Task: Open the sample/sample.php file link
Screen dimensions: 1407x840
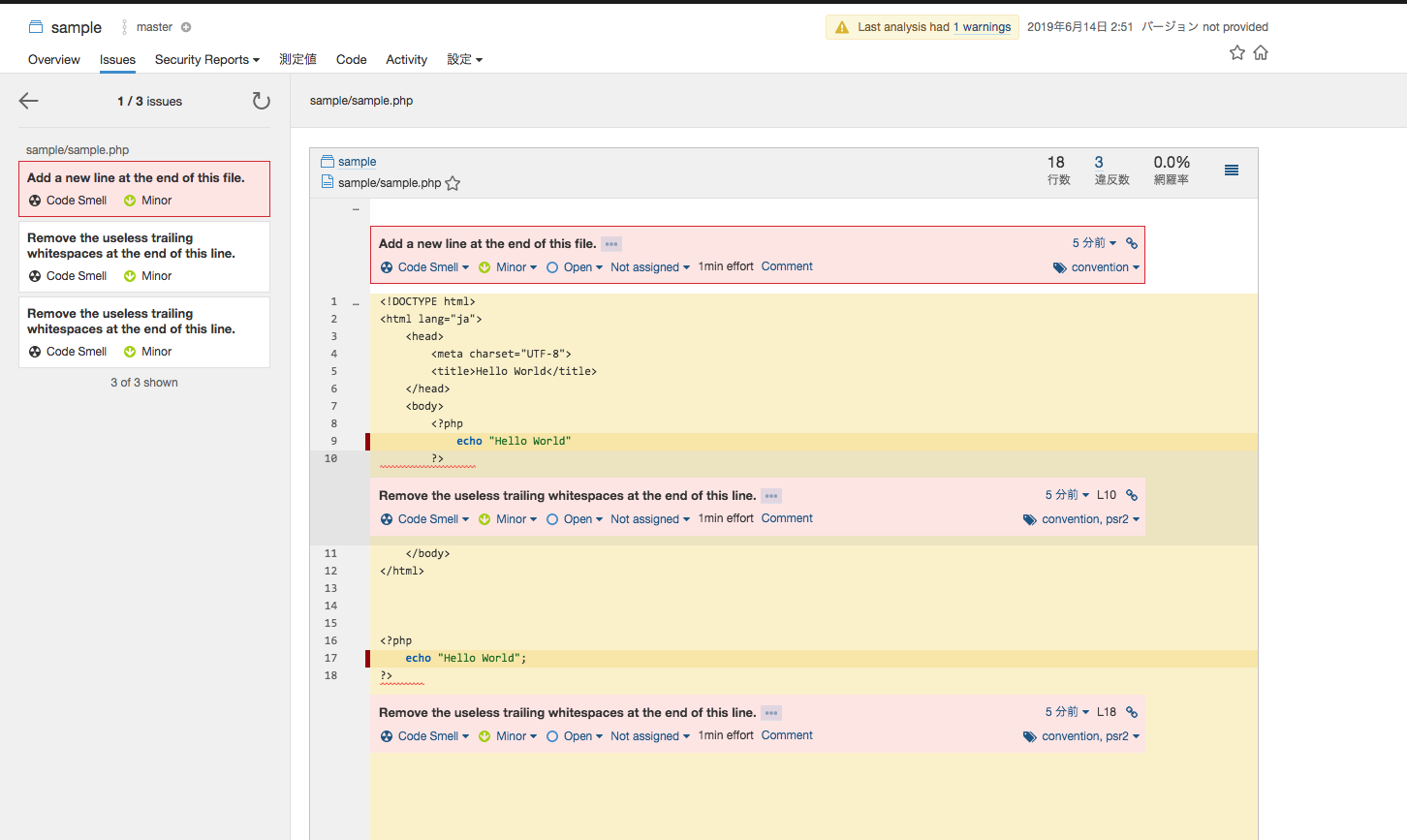Action: tap(389, 183)
